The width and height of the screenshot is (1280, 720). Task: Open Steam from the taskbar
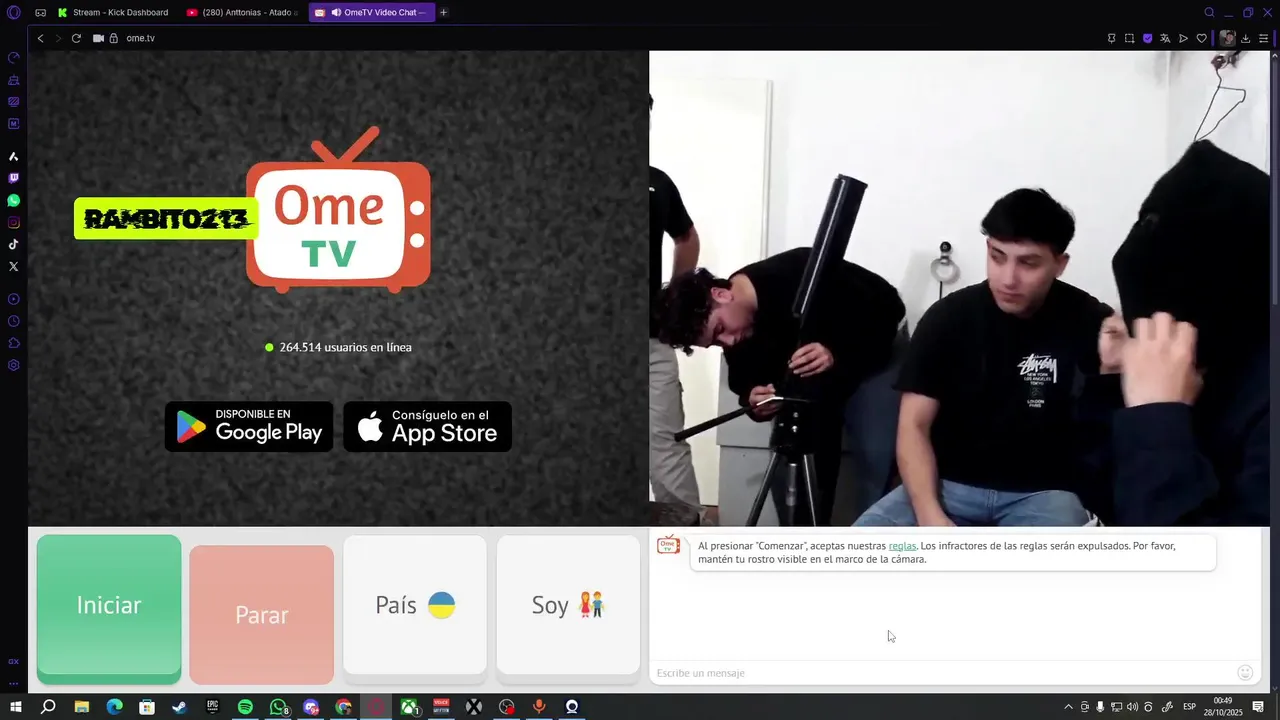click(x=179, y=707)
